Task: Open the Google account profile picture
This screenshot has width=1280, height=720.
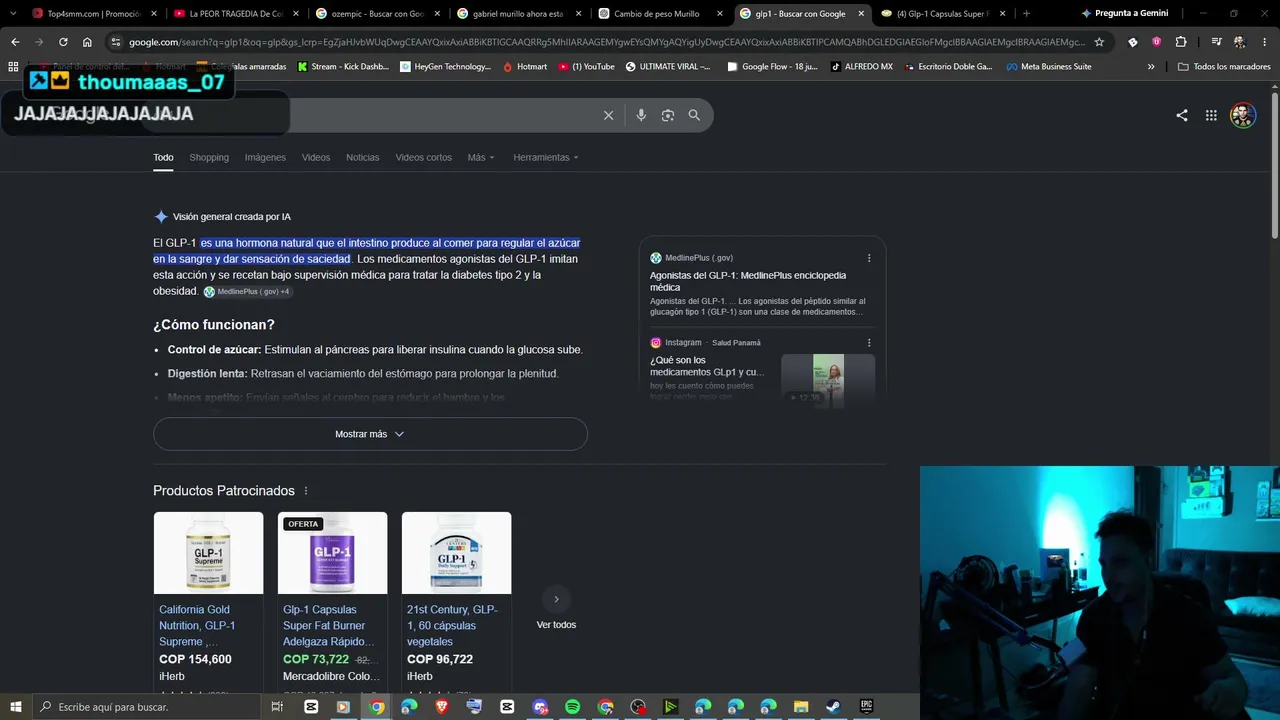Action: click(x=1243, y=115)
